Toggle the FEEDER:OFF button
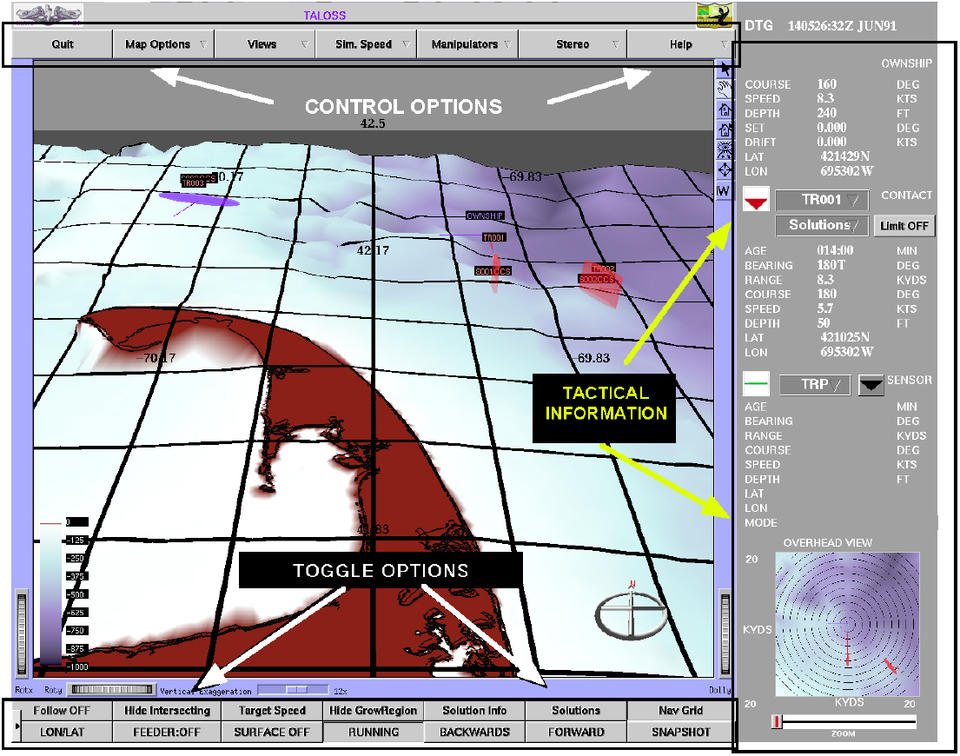The height and width of the screenshot is (756, 960). click(167, 732)
